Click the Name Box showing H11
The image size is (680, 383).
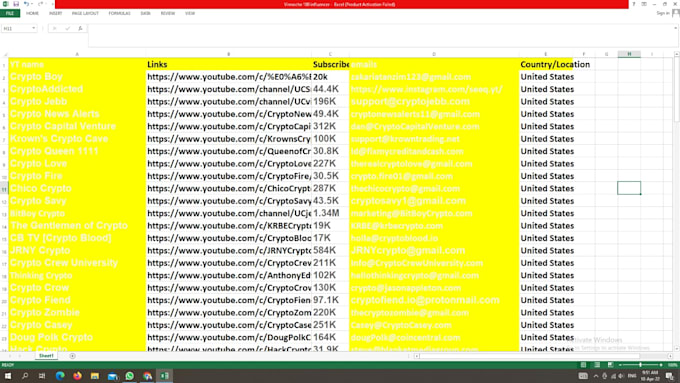click(16, 28)
